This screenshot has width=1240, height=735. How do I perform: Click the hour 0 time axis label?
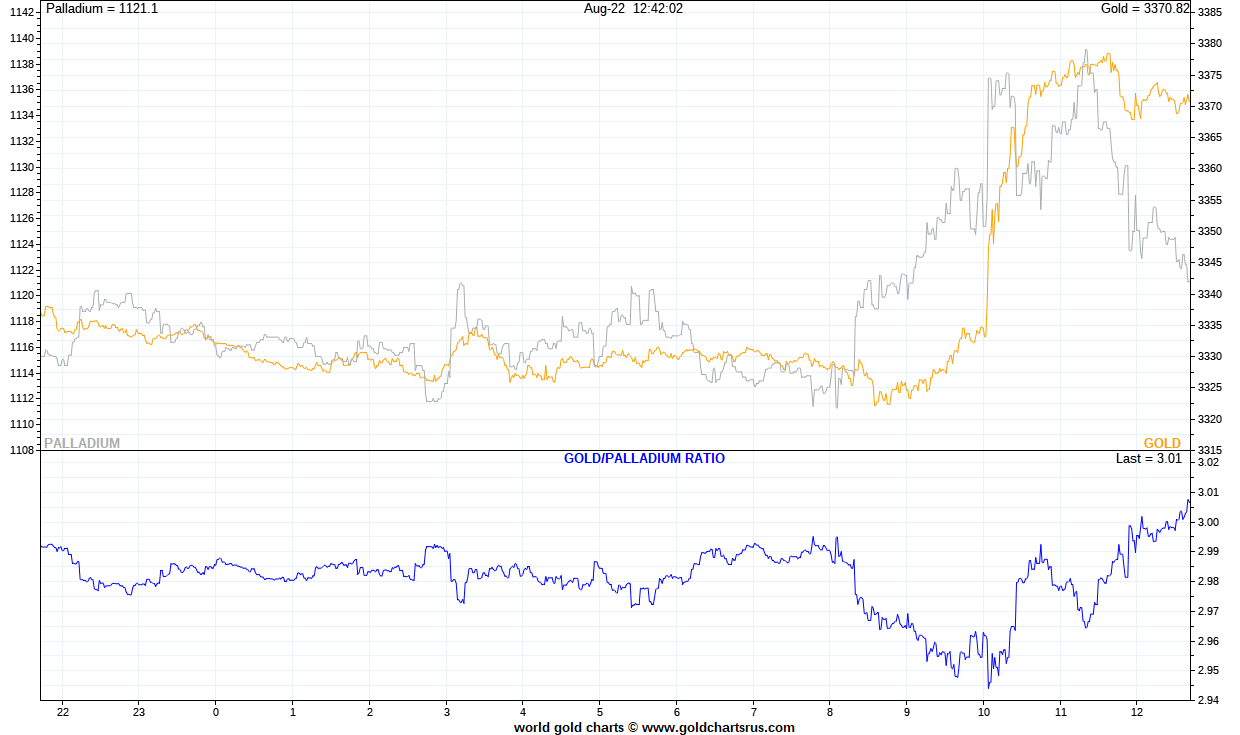[x=216, y=712]
